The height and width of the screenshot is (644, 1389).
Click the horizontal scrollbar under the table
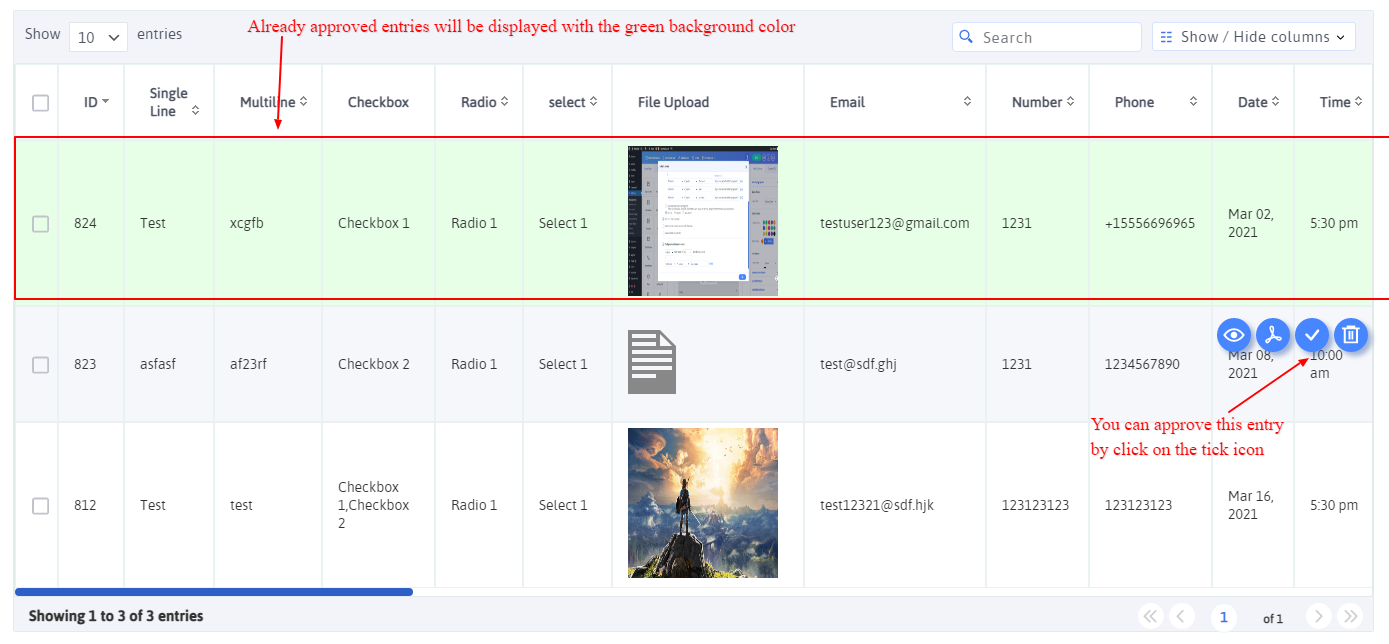(x=214, y=592)
